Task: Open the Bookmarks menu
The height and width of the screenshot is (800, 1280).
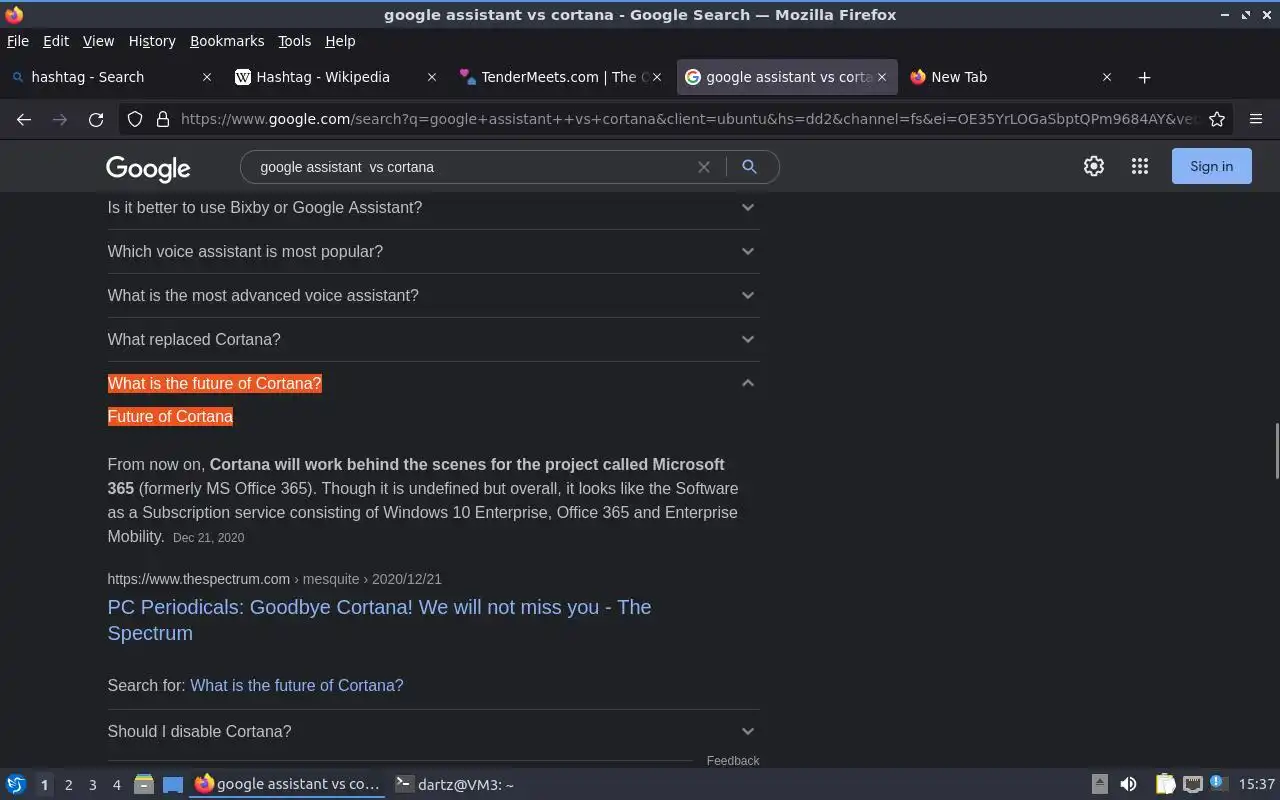Action: pyautogui.click(x=227, y=41)
